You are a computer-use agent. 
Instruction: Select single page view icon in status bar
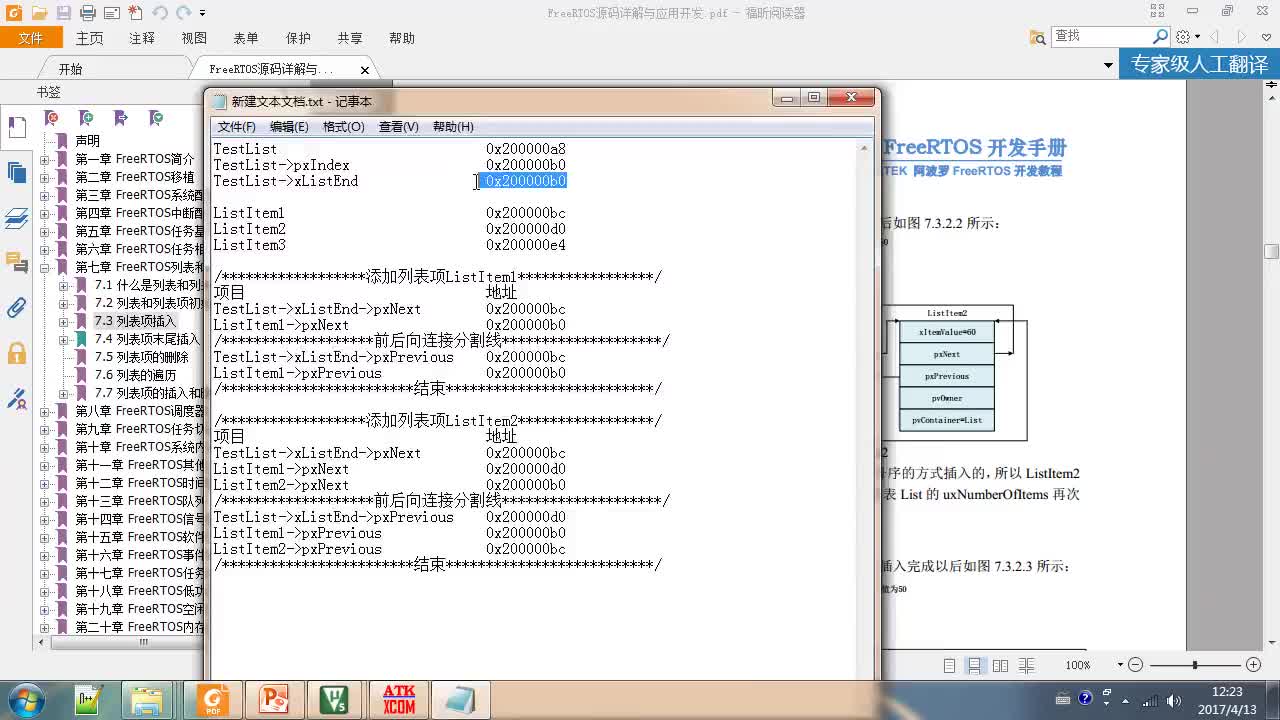click(x=950, y=665)
